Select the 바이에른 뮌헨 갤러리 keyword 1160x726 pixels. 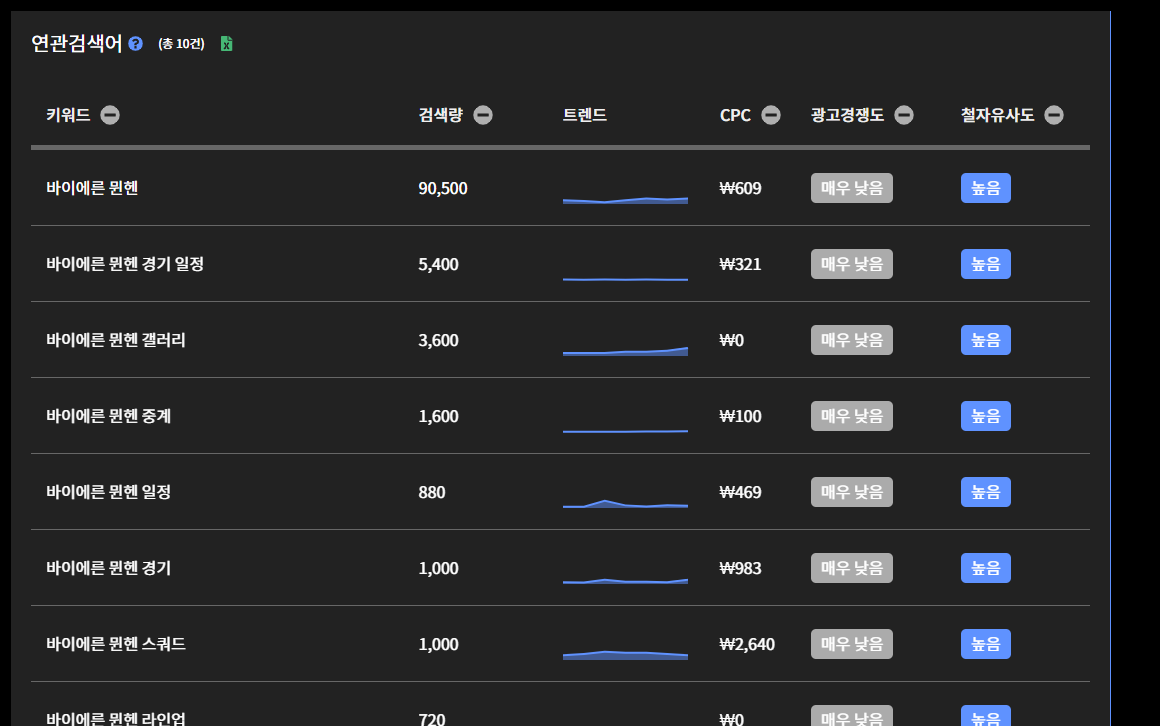pyautogui.click(x=116, y=340)
